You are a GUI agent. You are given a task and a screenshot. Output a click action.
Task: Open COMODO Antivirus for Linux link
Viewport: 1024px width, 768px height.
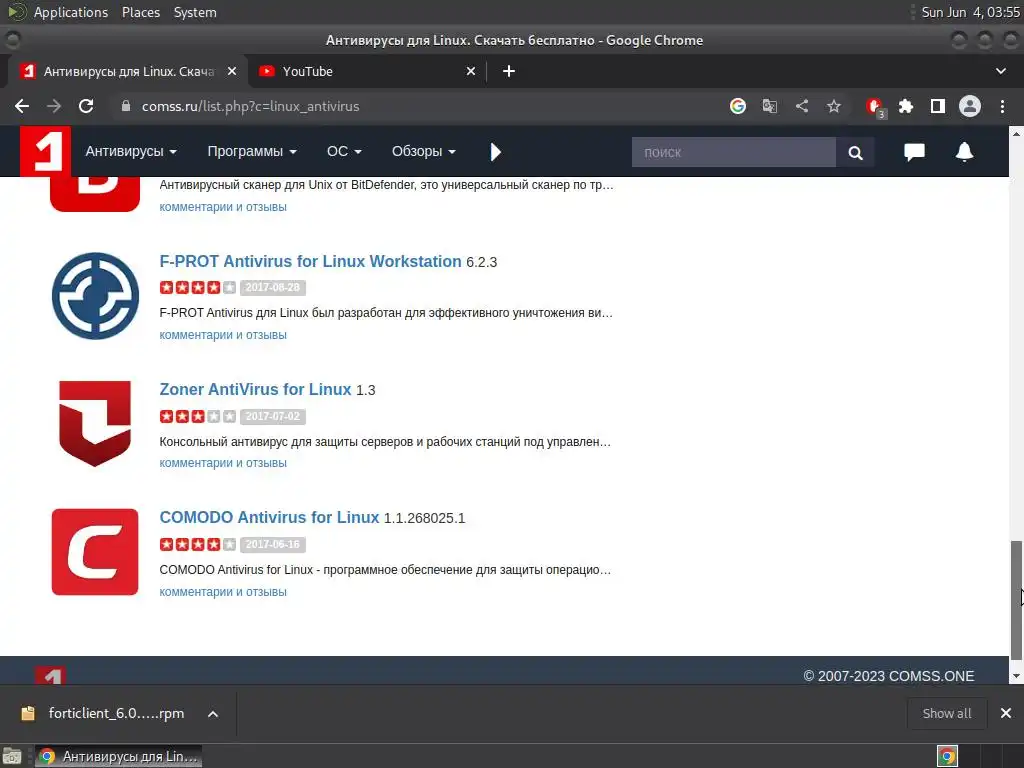tap(269, 517)
